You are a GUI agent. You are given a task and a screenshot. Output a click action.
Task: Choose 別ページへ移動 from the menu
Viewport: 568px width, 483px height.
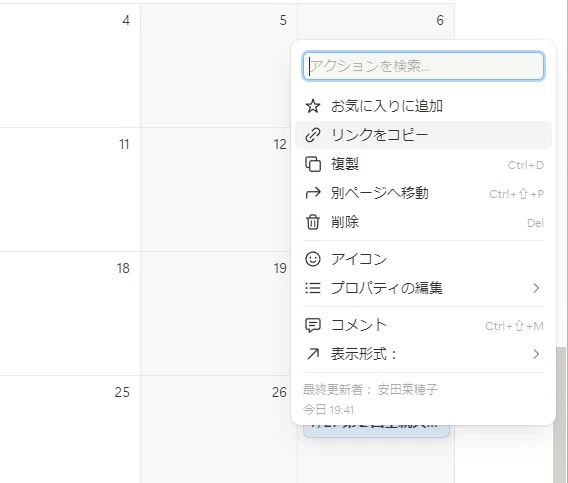point(423,193)
